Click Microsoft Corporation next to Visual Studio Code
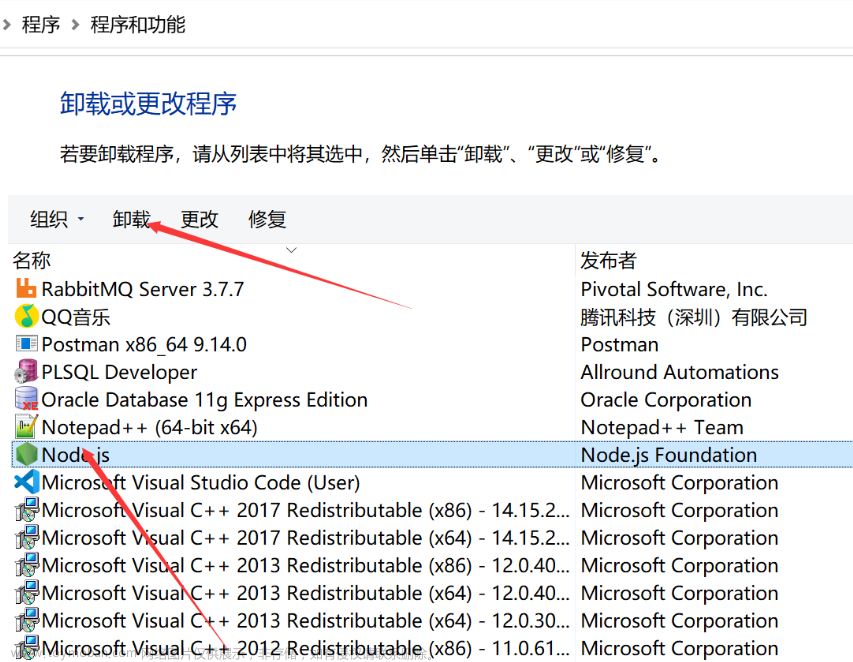The image size is (853, 662). (x=679, y=483)
